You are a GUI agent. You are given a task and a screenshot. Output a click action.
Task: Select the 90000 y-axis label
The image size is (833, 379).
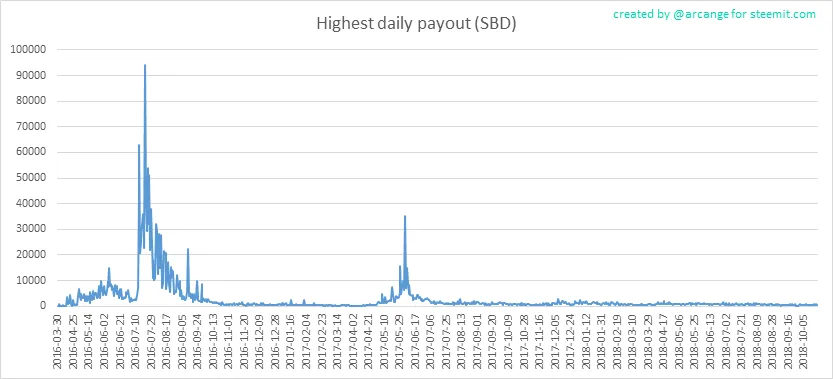pyautogui.click(x=32, y=75)
